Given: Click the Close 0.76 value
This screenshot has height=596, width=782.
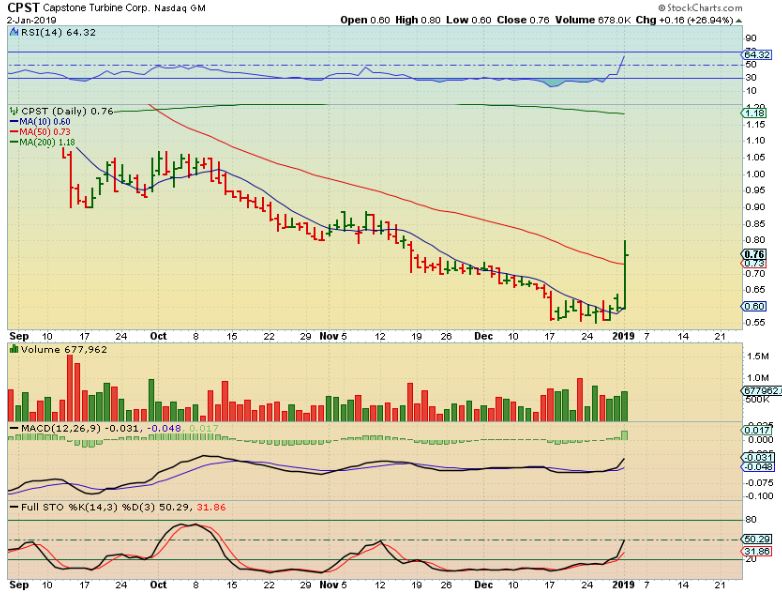Looking at the screenshot, I should (x=523, y=20).
